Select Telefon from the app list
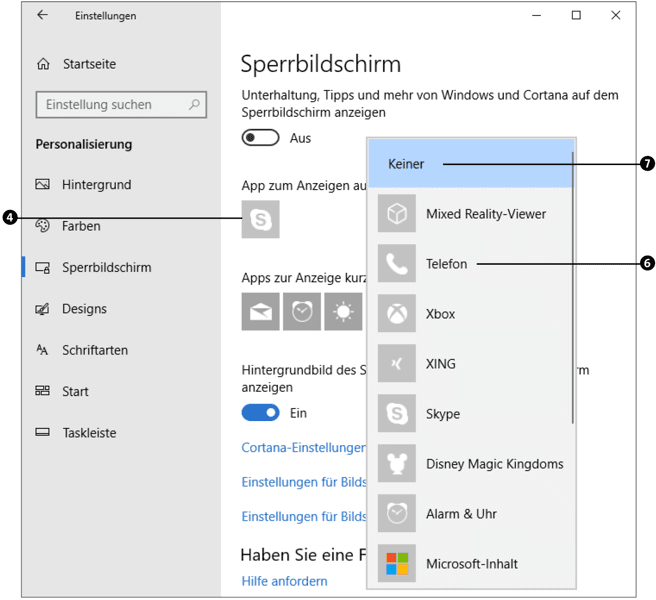Screen dimensions: 656x600 pos(470,264)
